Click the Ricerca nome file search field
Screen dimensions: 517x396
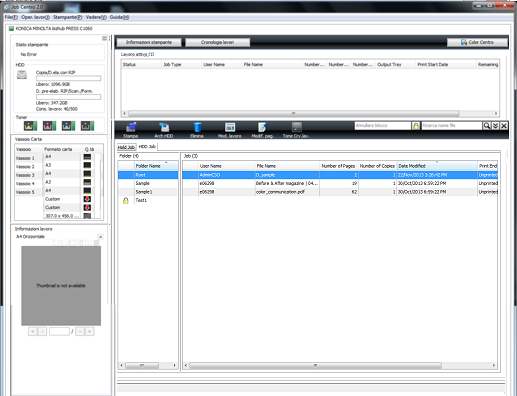tap(452, 126)
